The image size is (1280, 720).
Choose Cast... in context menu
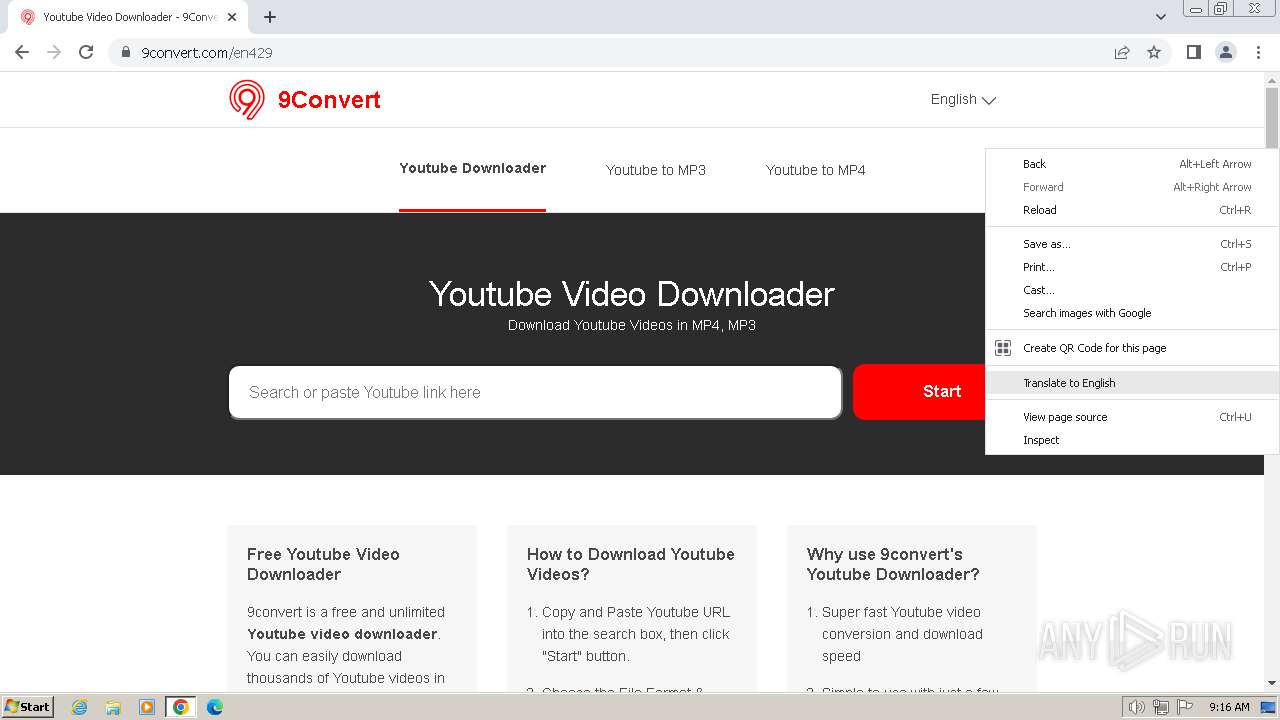(x=1132, y=290)
